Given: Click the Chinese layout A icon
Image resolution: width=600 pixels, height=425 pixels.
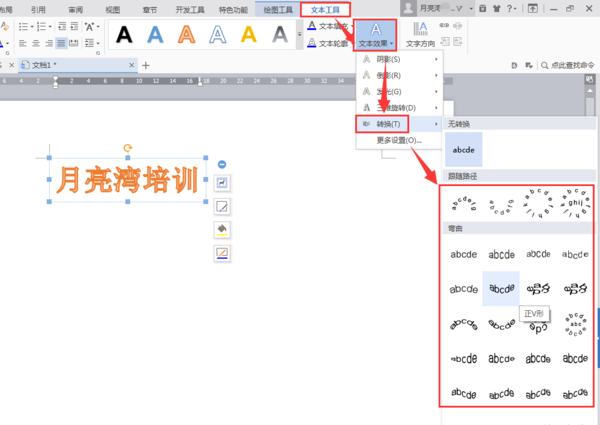Looking at the screenshot, I should (x=89, y=26).
